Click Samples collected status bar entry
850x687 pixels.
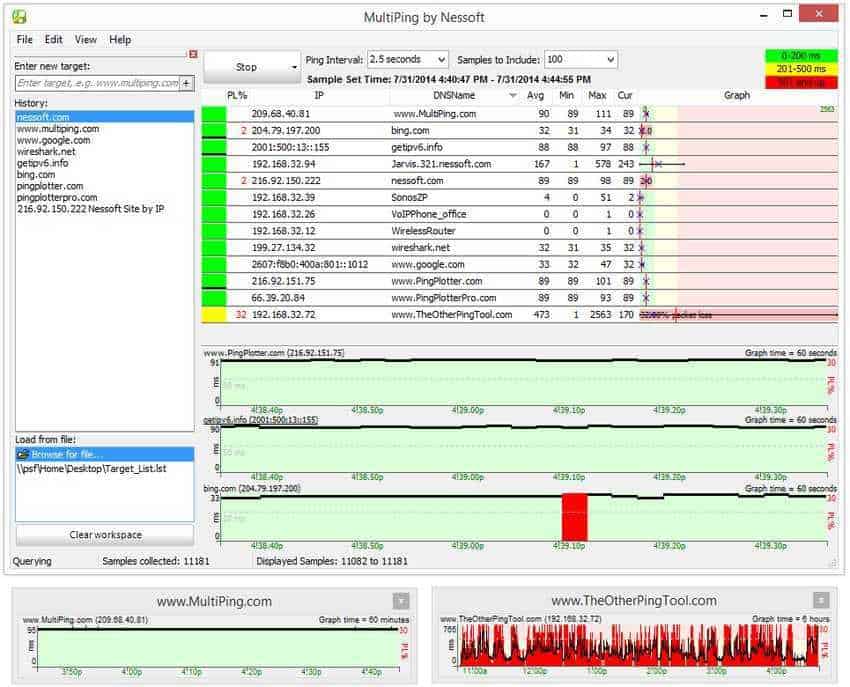click(x=156, y=561)
